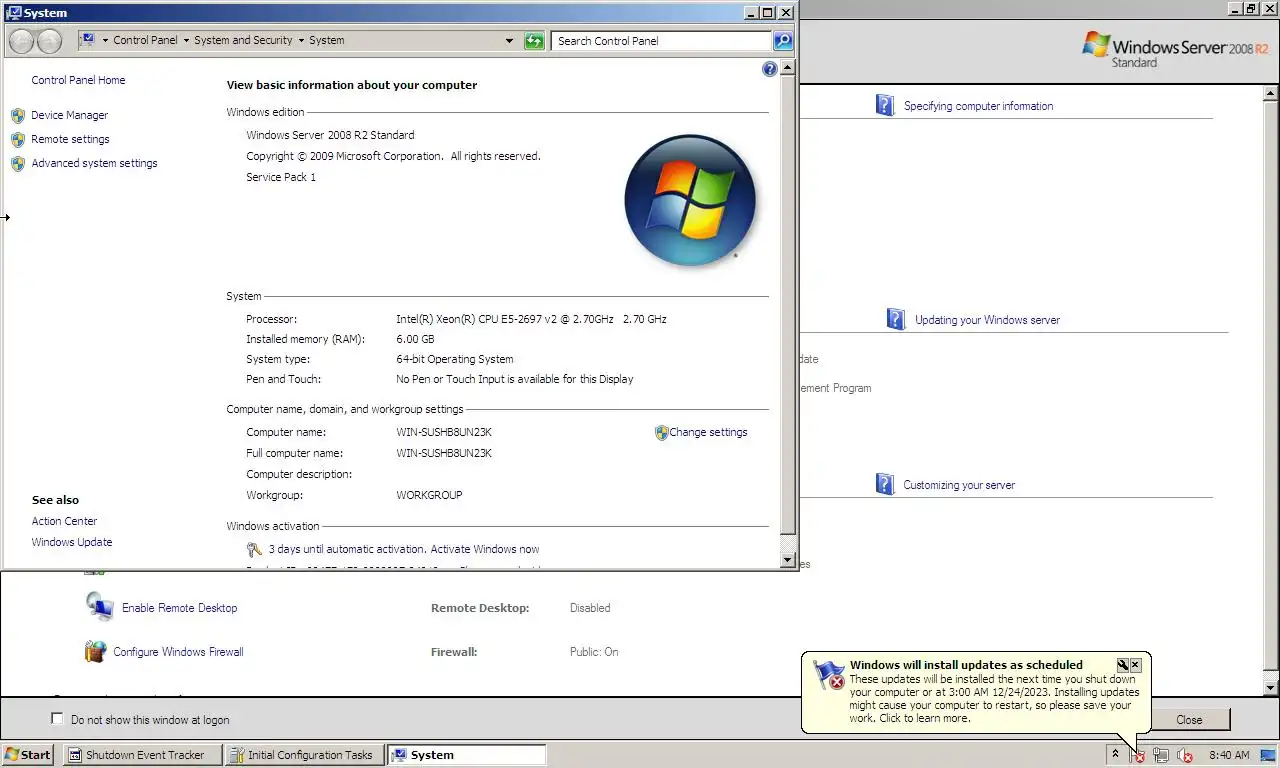Click Activate Windows now link
The image size is (1280, 768).
click(x=485, y=549)
